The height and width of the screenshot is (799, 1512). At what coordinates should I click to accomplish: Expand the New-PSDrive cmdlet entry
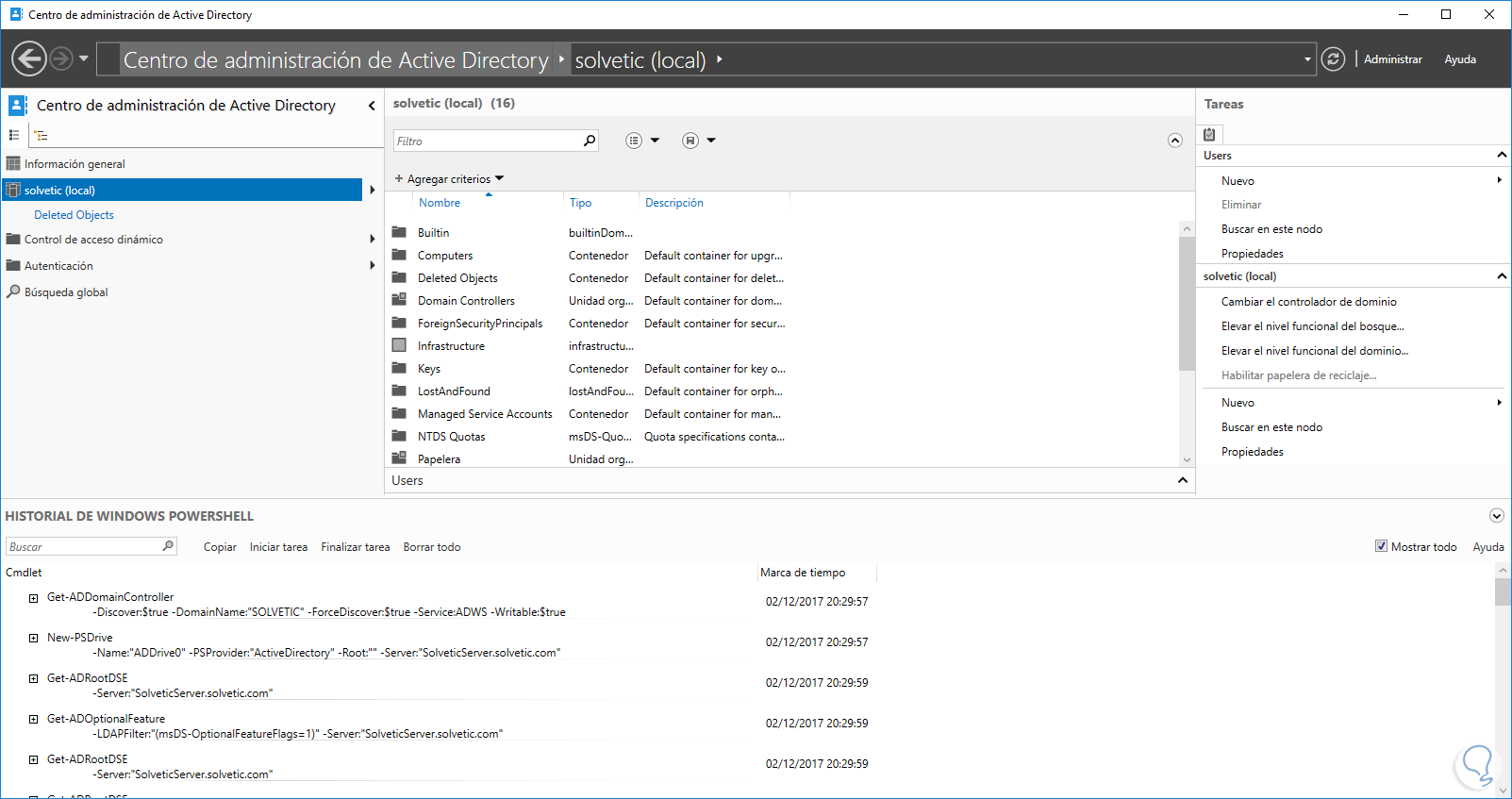tap(33, 639)
